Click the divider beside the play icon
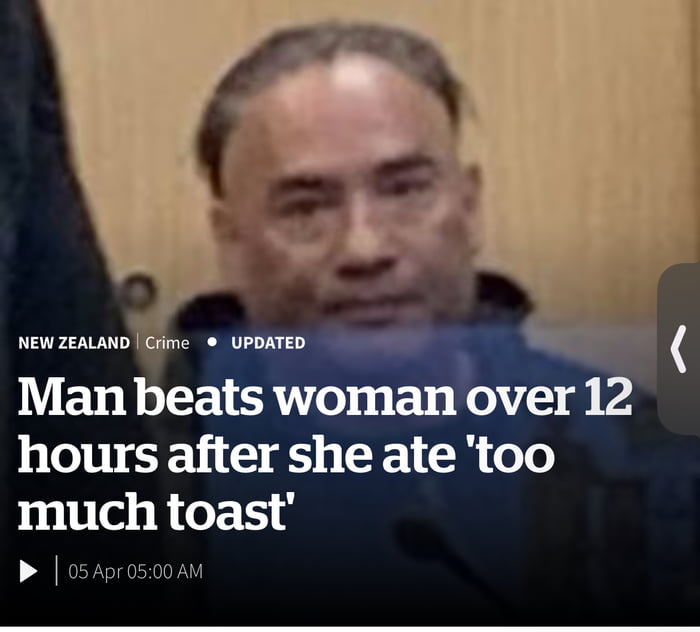Viewport: 700px width, 632px height. [57, 570]
